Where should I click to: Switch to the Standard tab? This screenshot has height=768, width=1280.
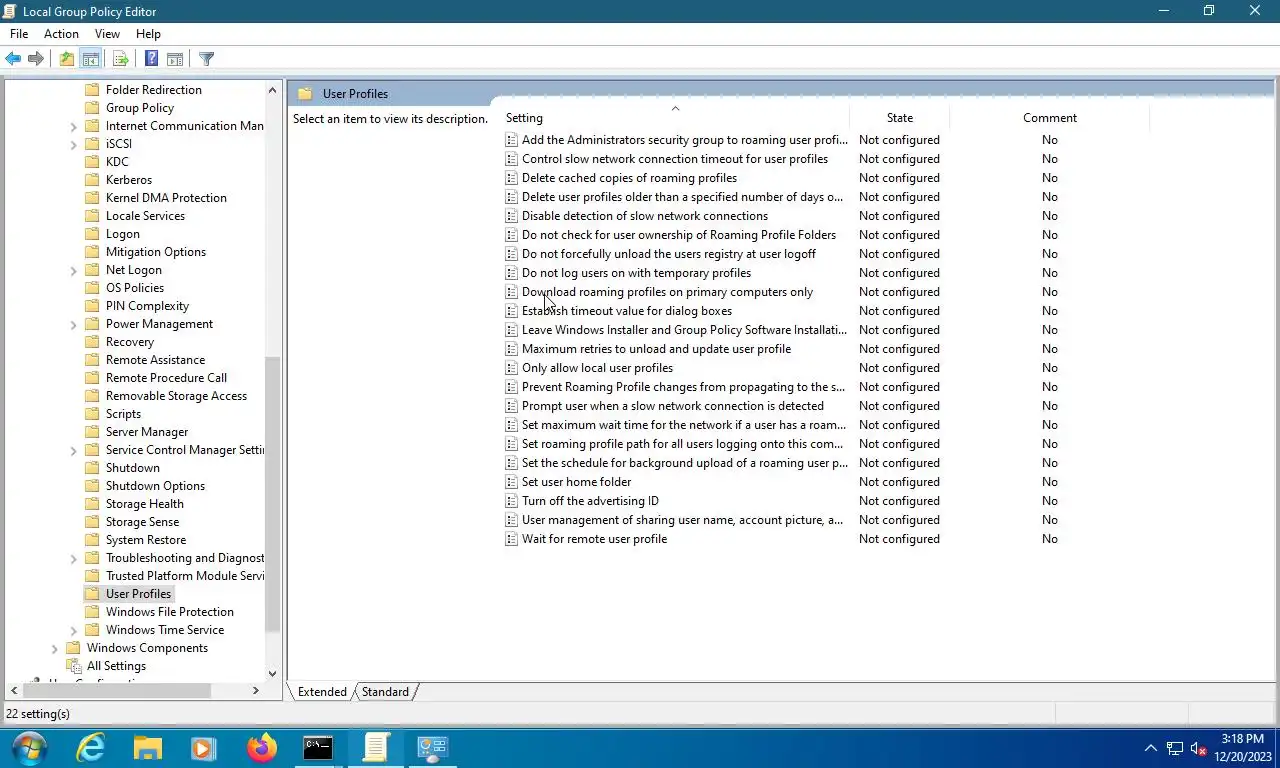coord(385,692)
